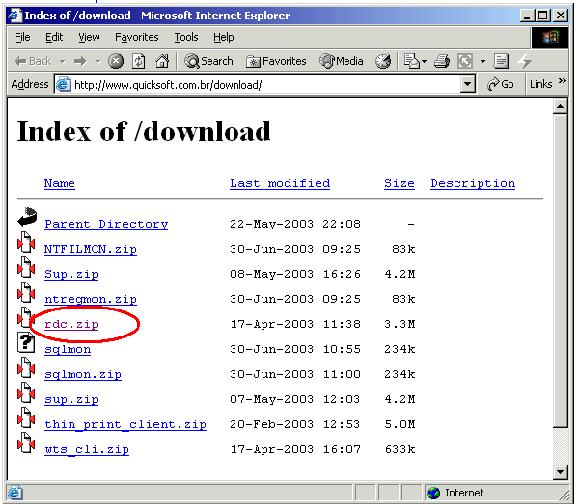Image resolution: width=575 pixels, height=504 pixels.
Task: Click Parent Directory back-arrow icon
Action: click(27, 217)
